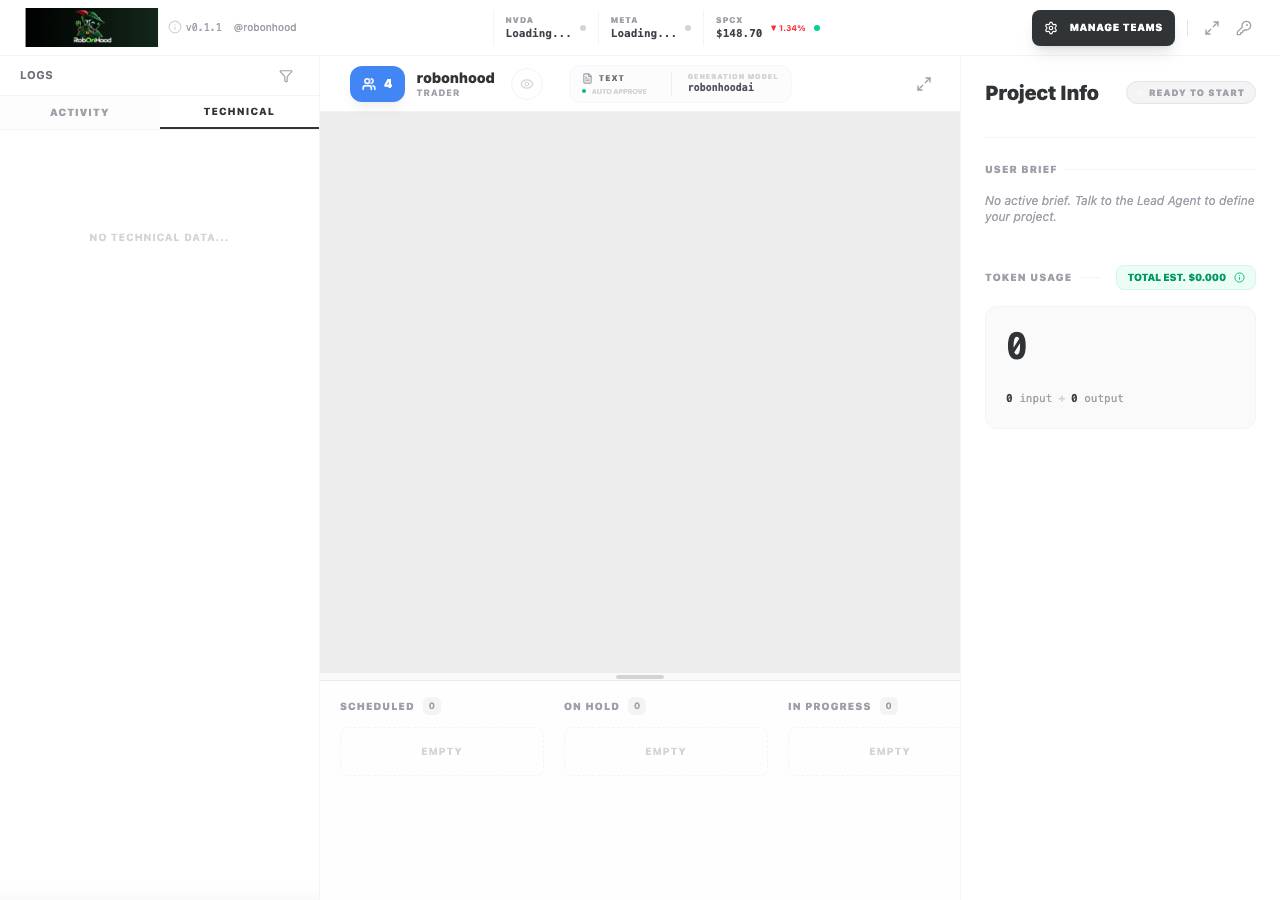Image resolution: width=1280 pixels, height=900 pixels.
Task: Click the @robonhood username
Action: tap(265, 28)
